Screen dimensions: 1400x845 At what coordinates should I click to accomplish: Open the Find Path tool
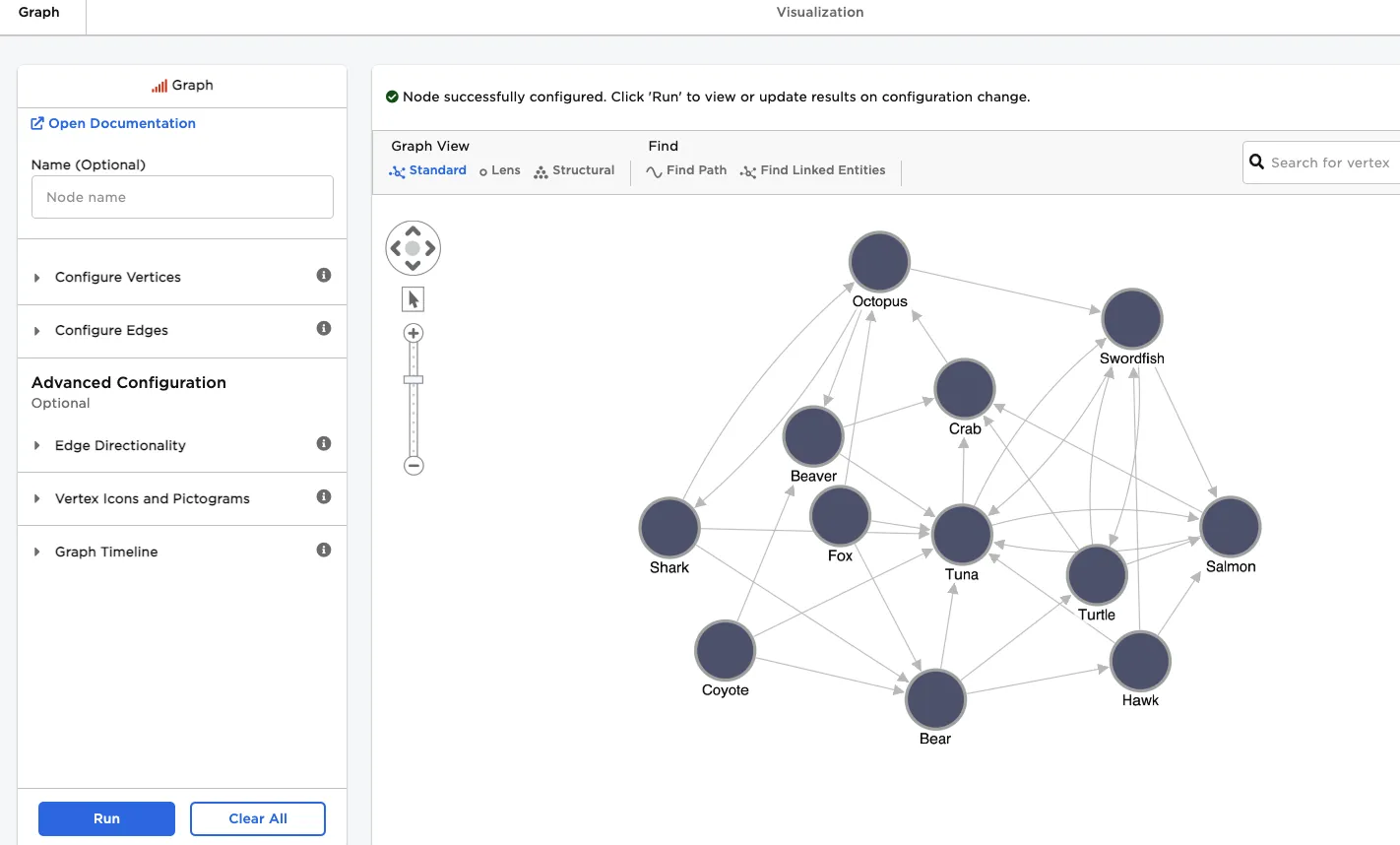coord(686,170)
